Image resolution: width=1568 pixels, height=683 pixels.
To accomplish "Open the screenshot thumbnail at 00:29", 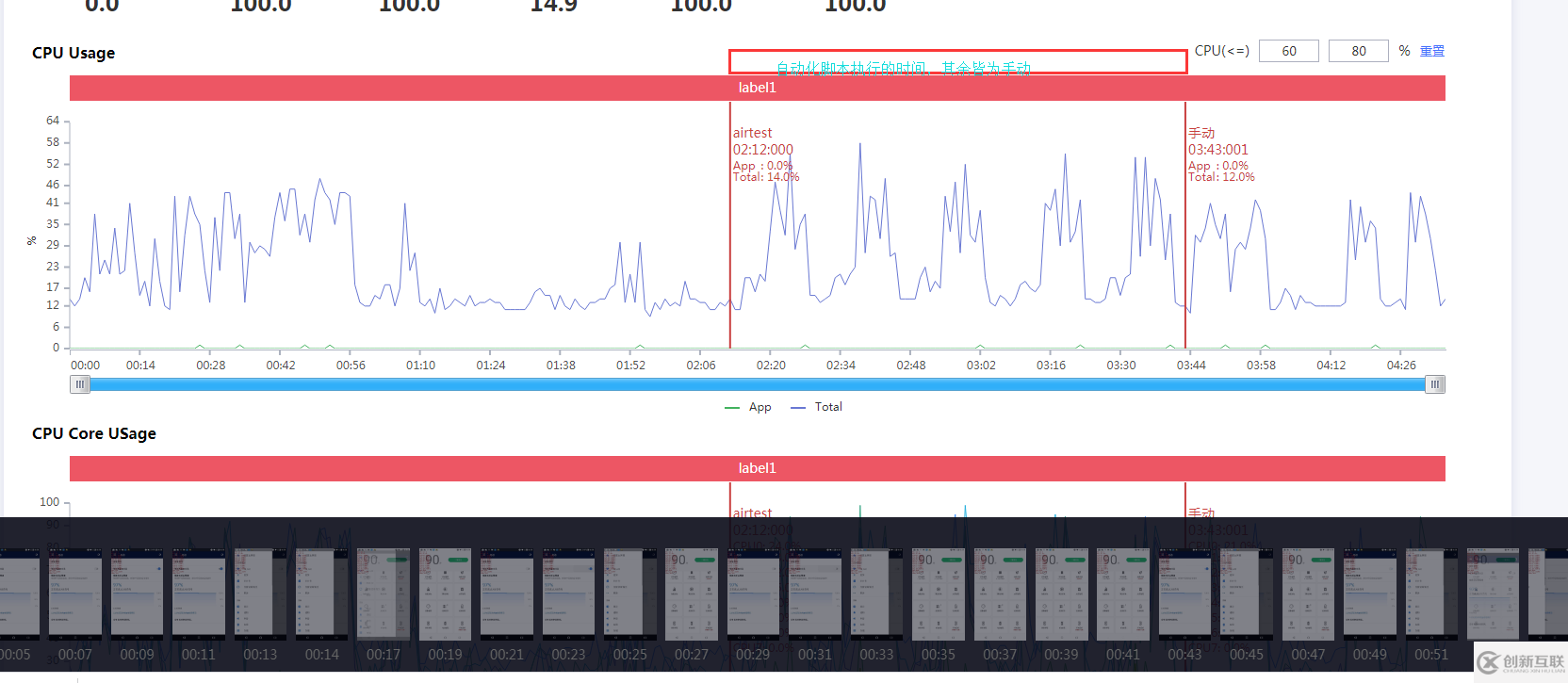I will click(x=754, y=594).
